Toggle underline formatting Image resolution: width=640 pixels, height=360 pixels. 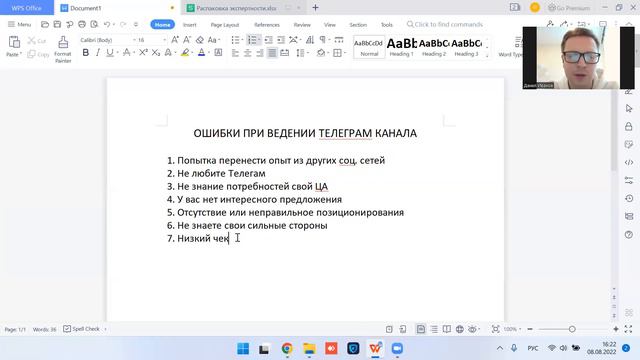coord(109,53)
